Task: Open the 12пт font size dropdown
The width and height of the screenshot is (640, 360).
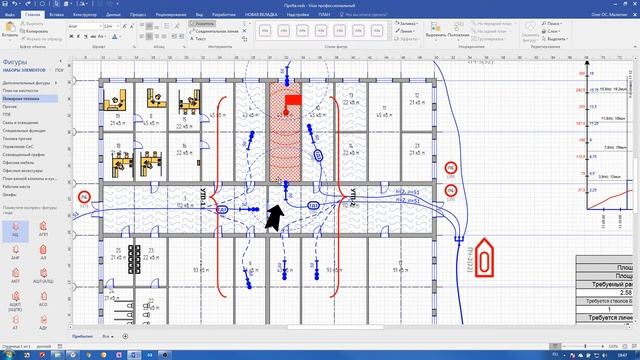Action: click(118, 26)
